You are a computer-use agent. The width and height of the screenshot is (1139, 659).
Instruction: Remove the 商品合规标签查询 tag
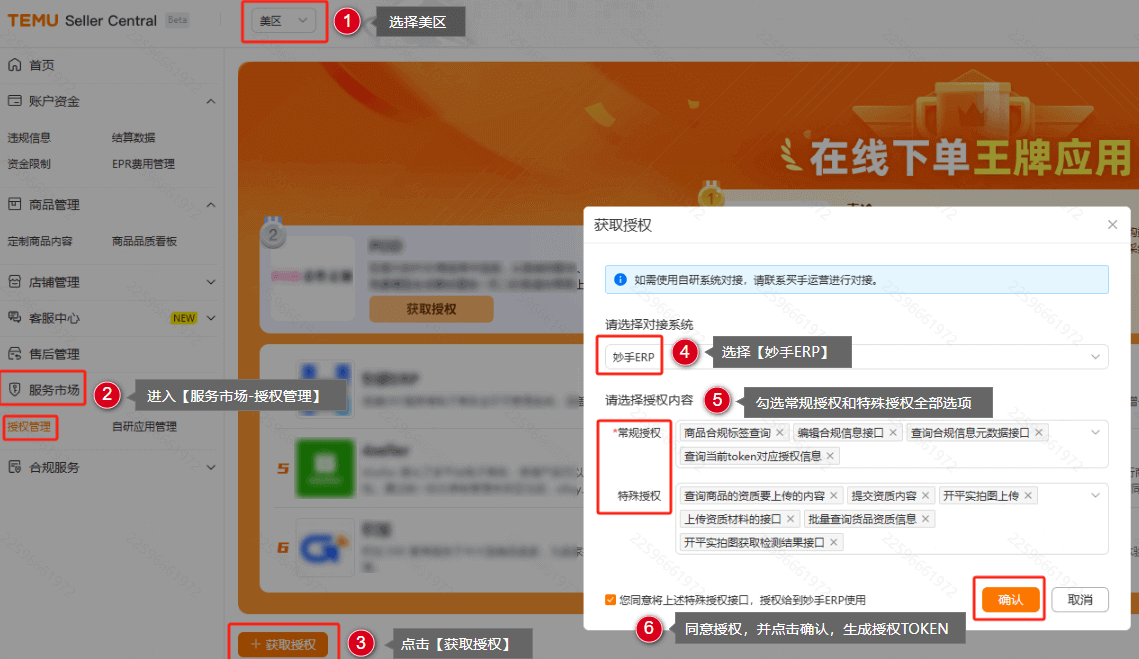[779, 433]
